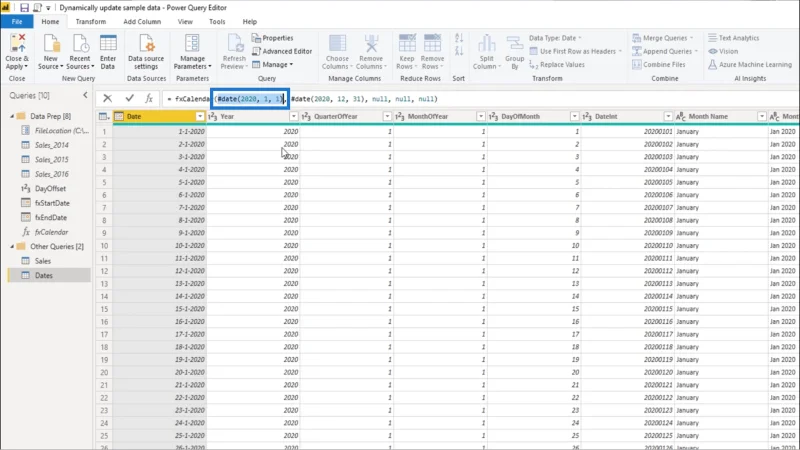Image resolution: width=800 pixels, height=450 pixels.
Task: Click the Keep Rows icon
Action: tap(407, 43)
